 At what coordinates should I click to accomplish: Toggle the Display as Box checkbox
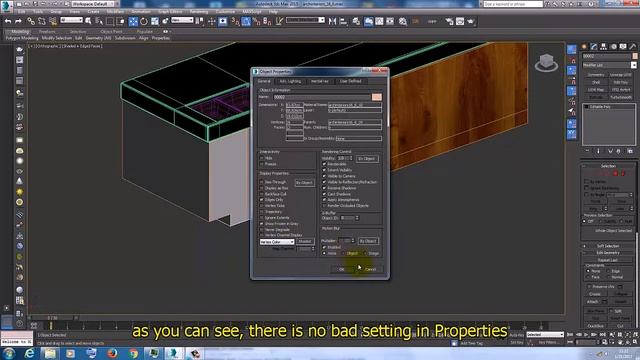[262, 188]
